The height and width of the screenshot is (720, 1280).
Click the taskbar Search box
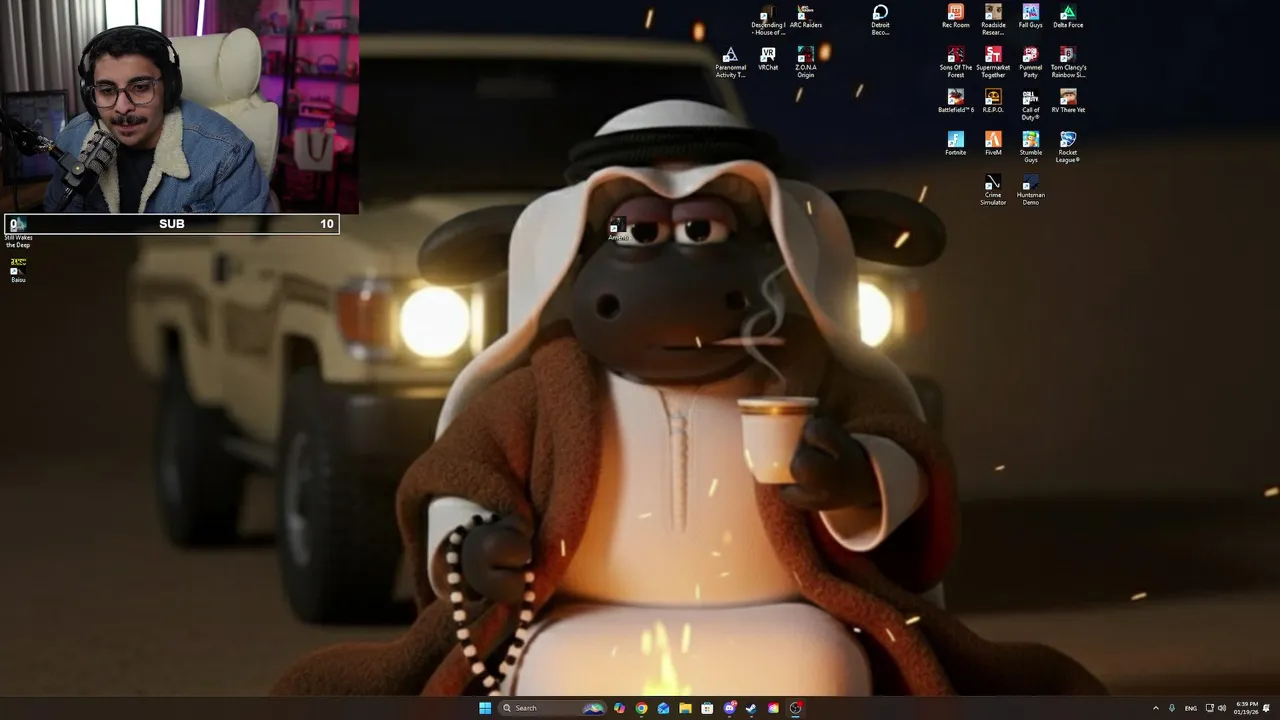(553, 708)
